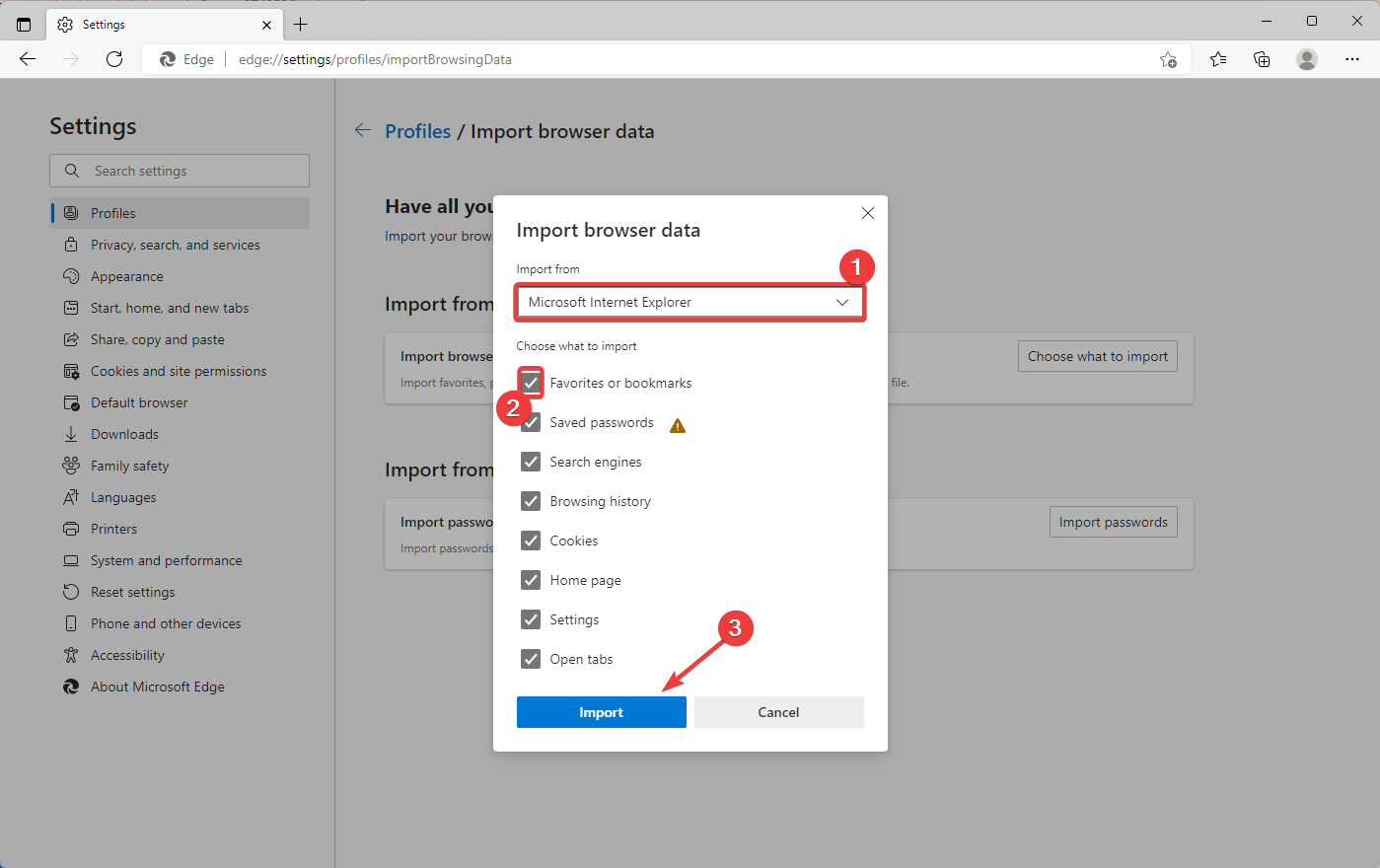This screenshot has width=1380, height=868.
Task: Open Appearance settings
Action: pos(181,276)
